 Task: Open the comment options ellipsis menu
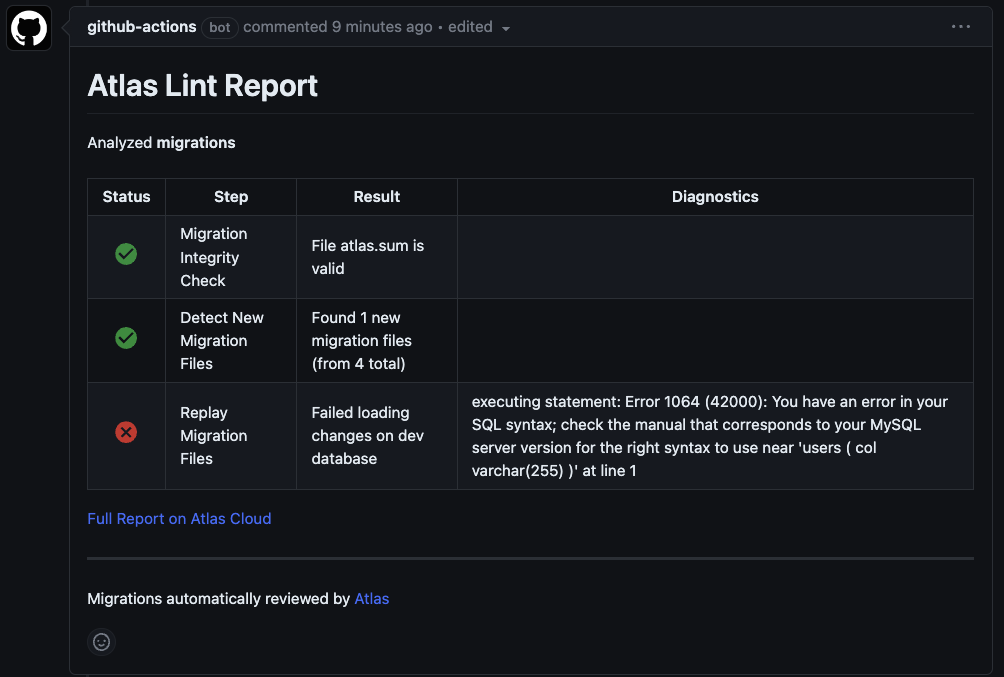click(x=960, y=27)
